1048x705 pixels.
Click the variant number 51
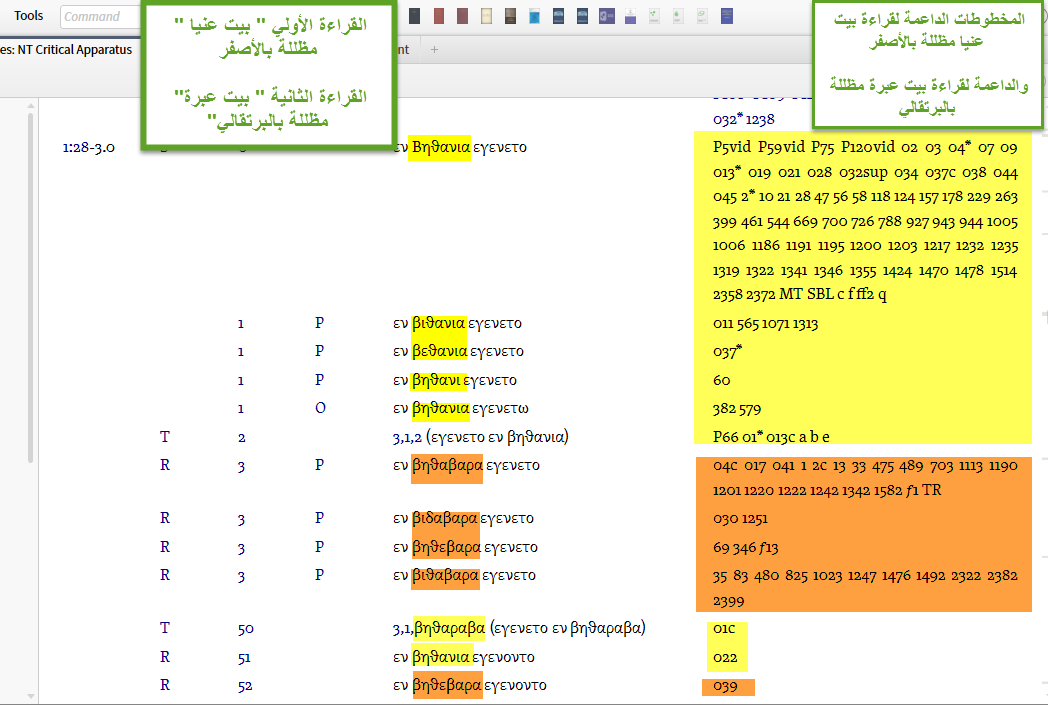[x=245, y=658]
